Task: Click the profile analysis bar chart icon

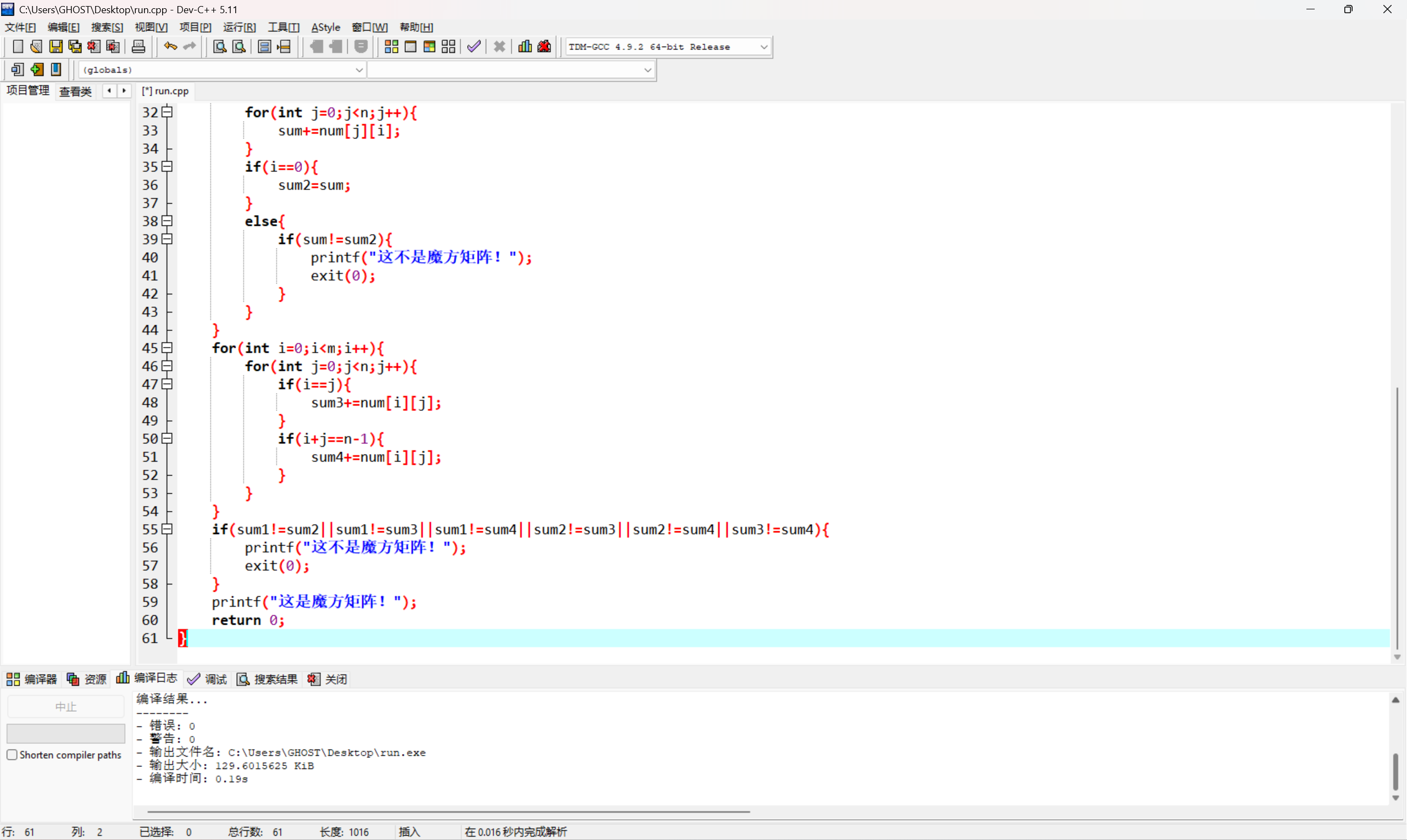Action: 525,46
